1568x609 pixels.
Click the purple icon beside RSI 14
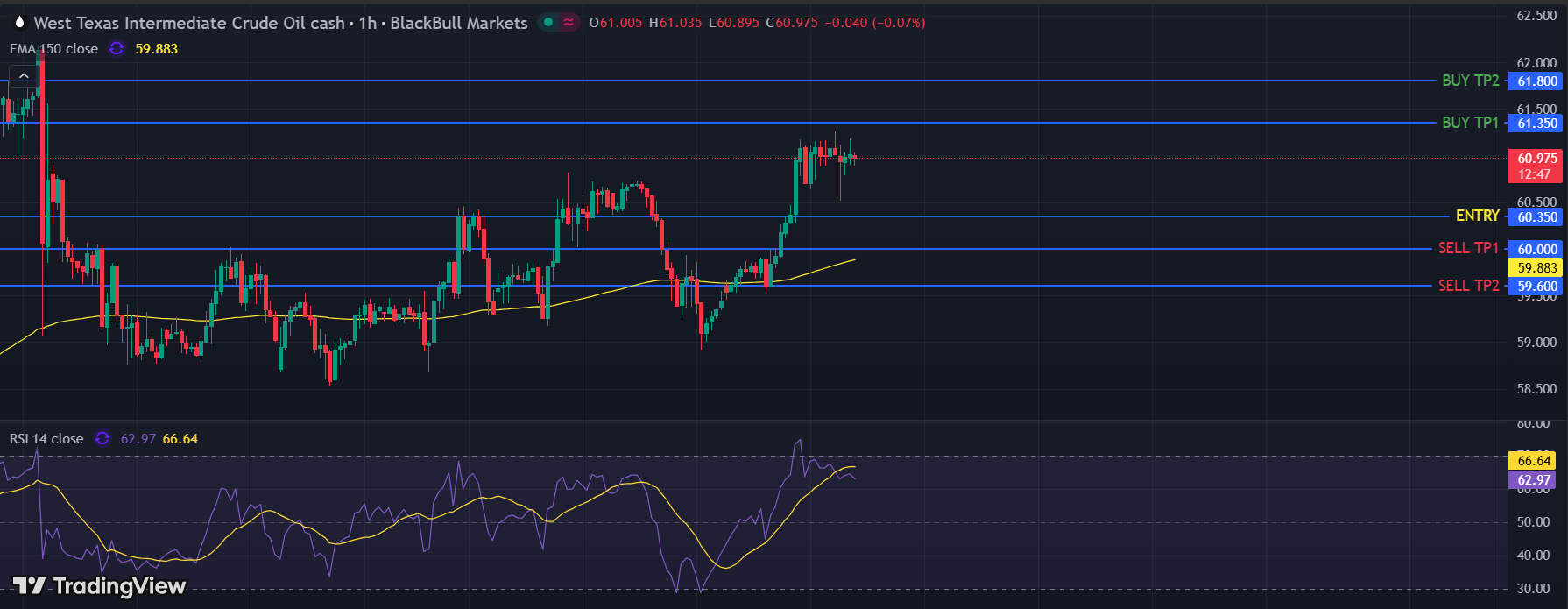[102, 438]
